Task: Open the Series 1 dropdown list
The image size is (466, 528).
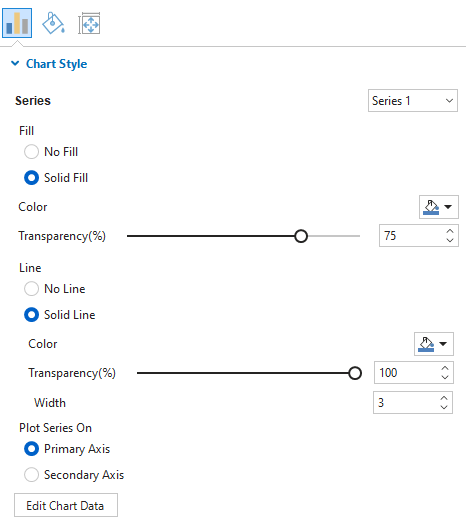Action: [413, 100]
